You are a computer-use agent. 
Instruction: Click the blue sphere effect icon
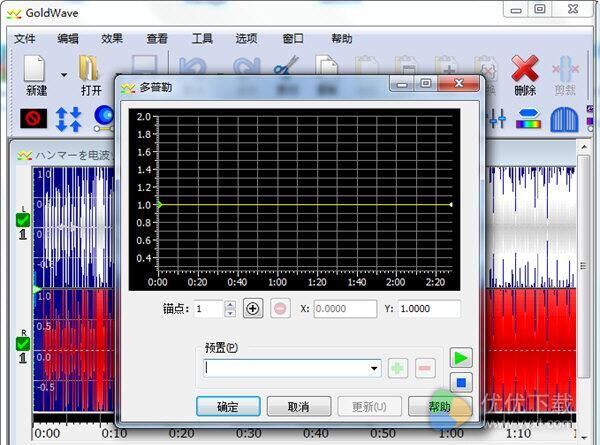[x=104, y=118]
